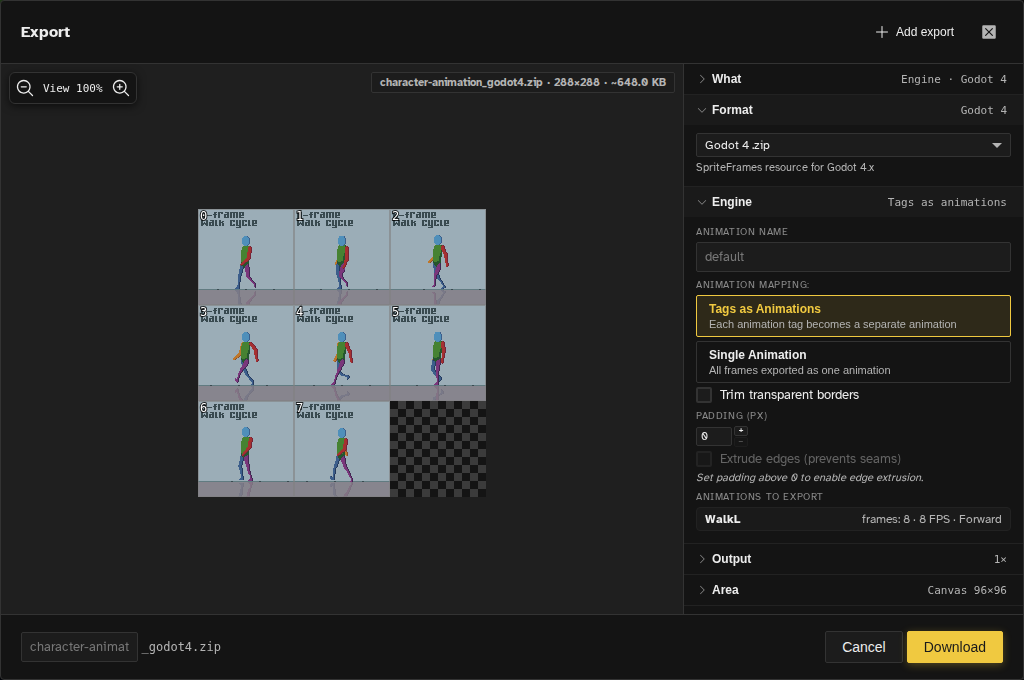Close the Export dialog
Screen dimensions: 1024x680
coord(989,32)
